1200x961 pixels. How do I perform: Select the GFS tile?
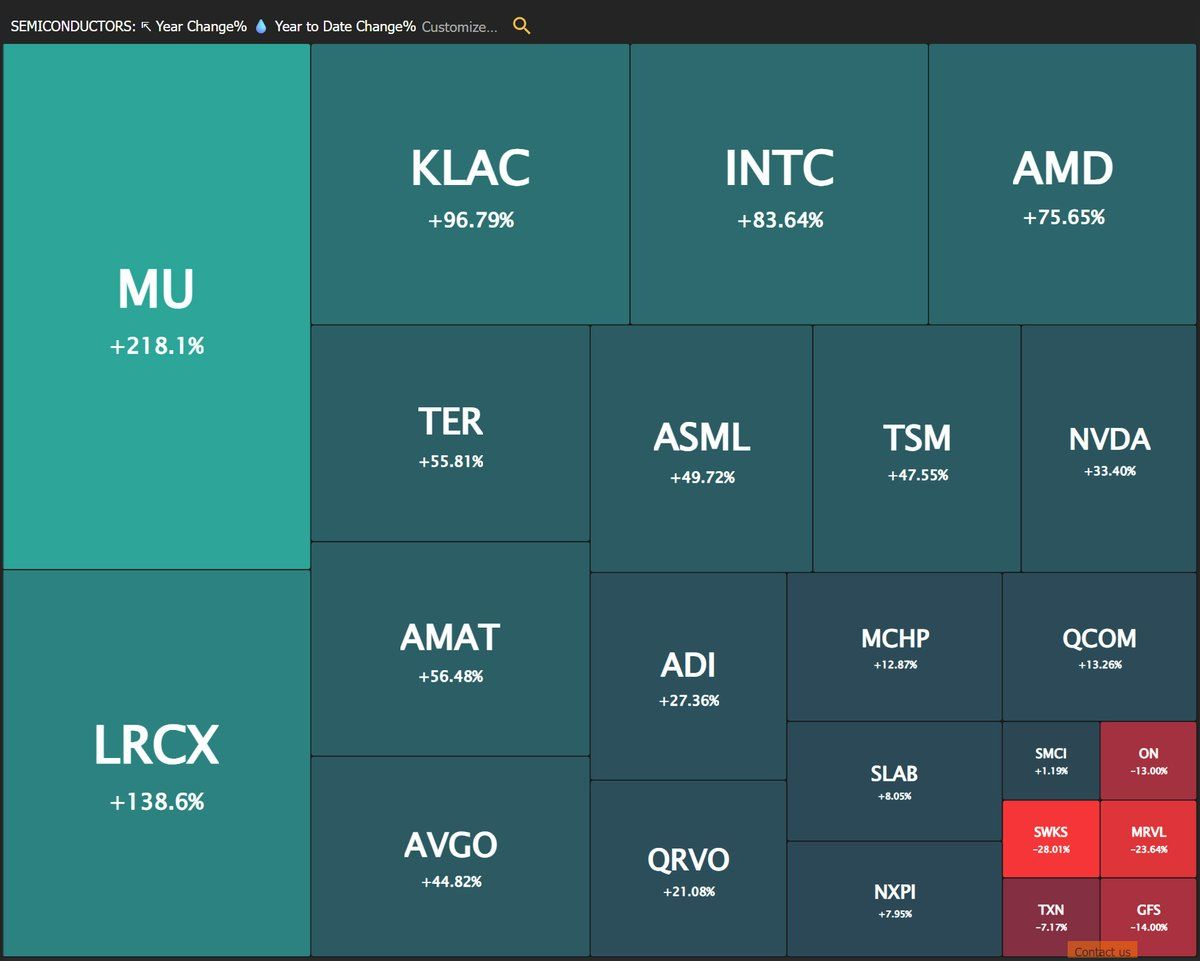pyautogui.click(x=1148, y=917)
